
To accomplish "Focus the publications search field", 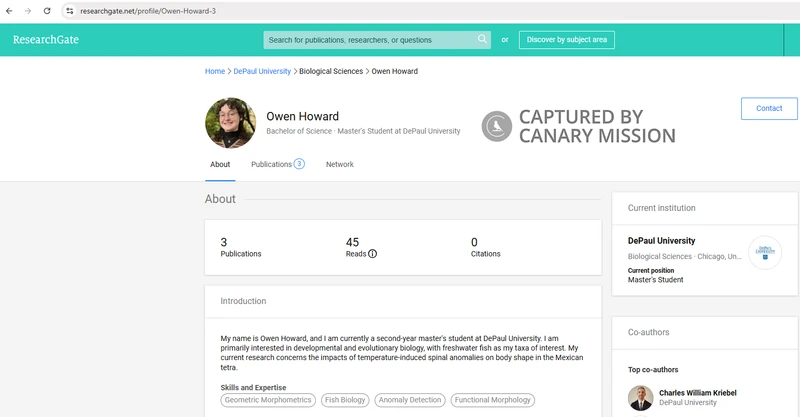I will pos(370,40).
